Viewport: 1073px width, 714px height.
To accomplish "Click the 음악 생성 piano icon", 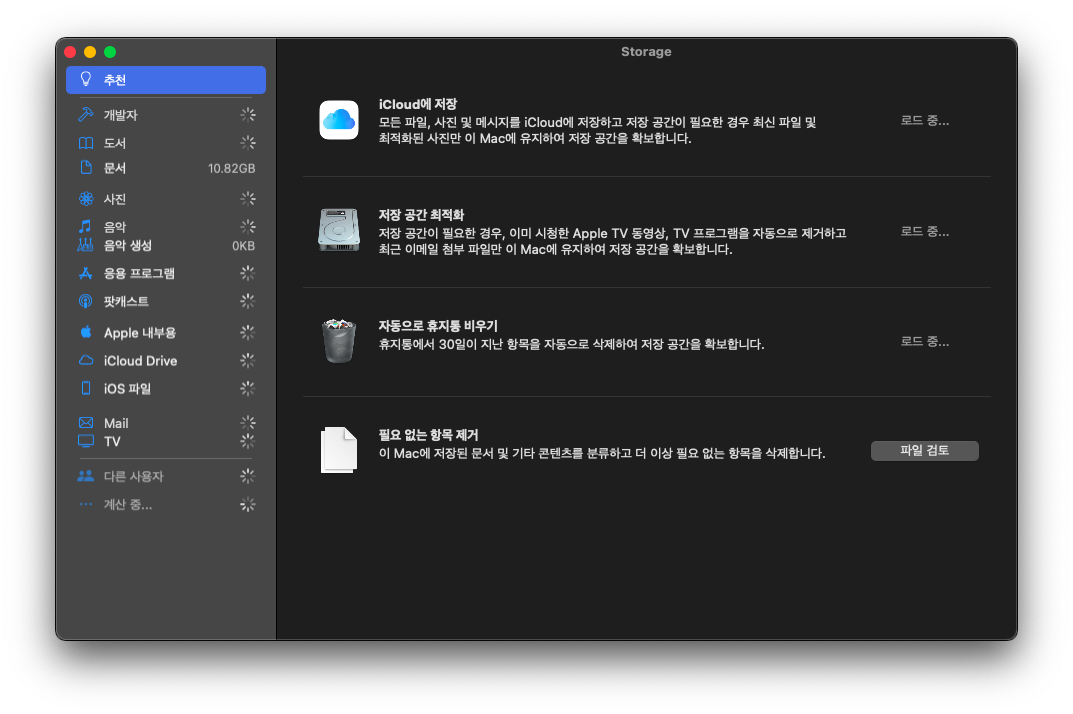I will tap(85, 245).
